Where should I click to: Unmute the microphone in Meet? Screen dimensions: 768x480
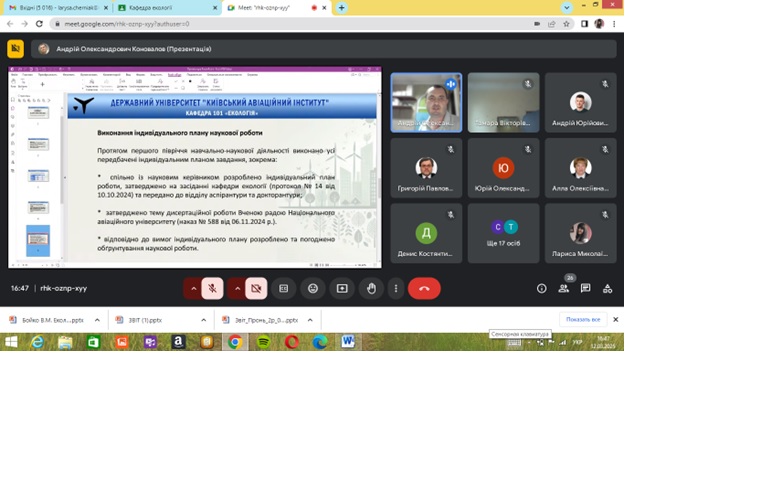[212, 288]
